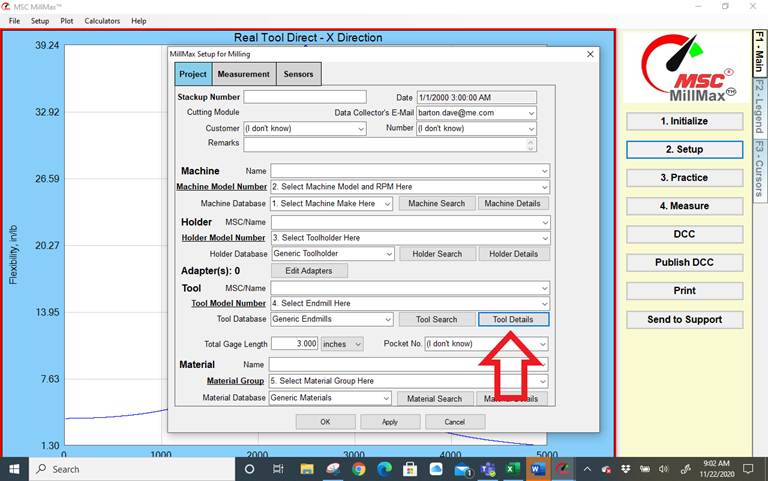Expand the Material Group dropdown
The width and height of the screenshot is (768, 481).
[543, 381]
